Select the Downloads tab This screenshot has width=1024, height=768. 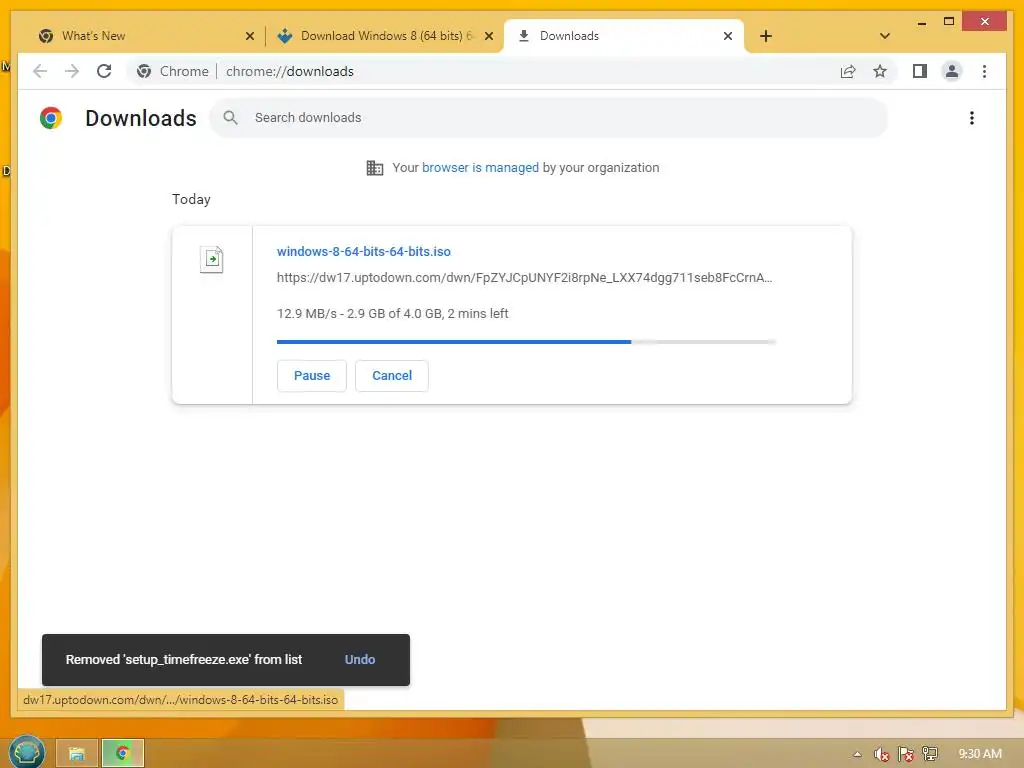click(x=624, y=36)
